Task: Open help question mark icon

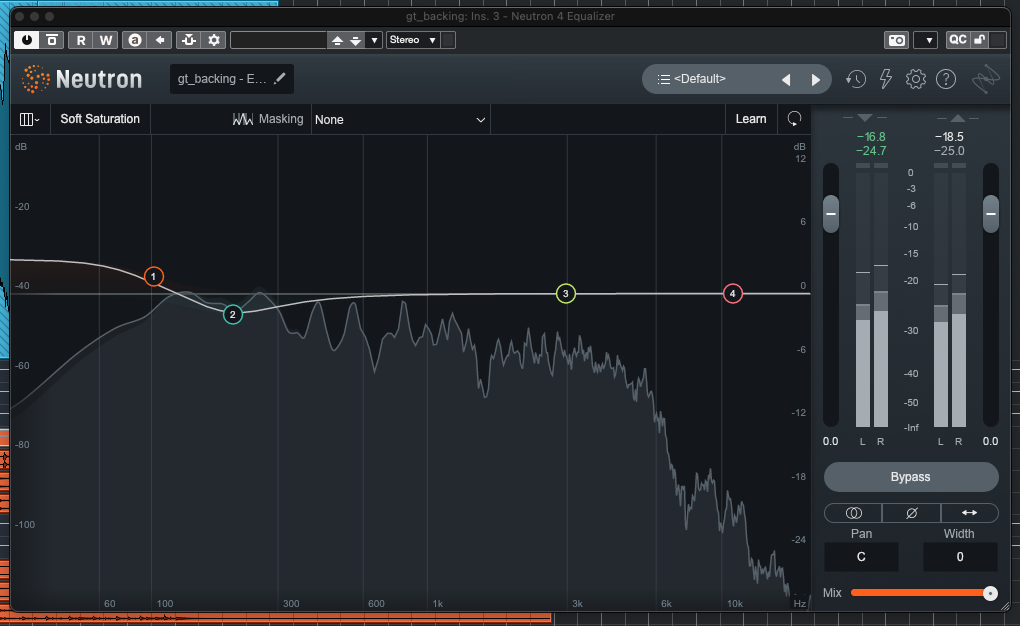Action: point(946,79)
